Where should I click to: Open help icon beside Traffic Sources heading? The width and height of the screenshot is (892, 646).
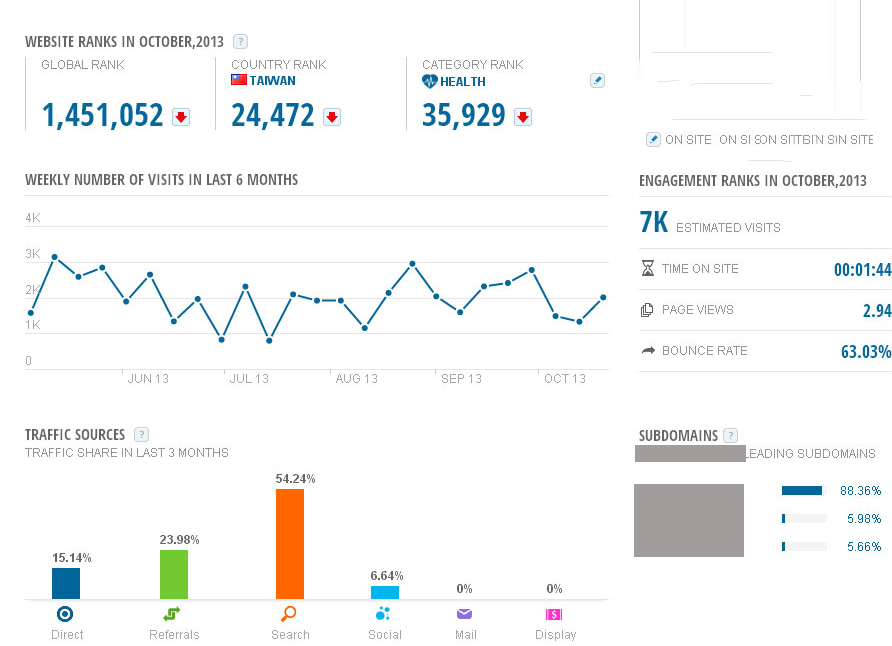click(x=141, y=434)
